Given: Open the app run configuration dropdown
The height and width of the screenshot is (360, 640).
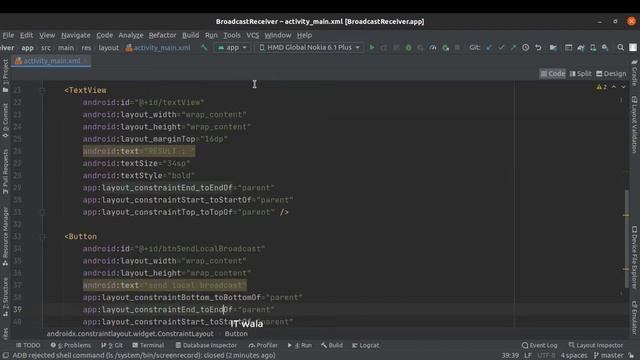Looking at the screenshot, I should 232,48.
